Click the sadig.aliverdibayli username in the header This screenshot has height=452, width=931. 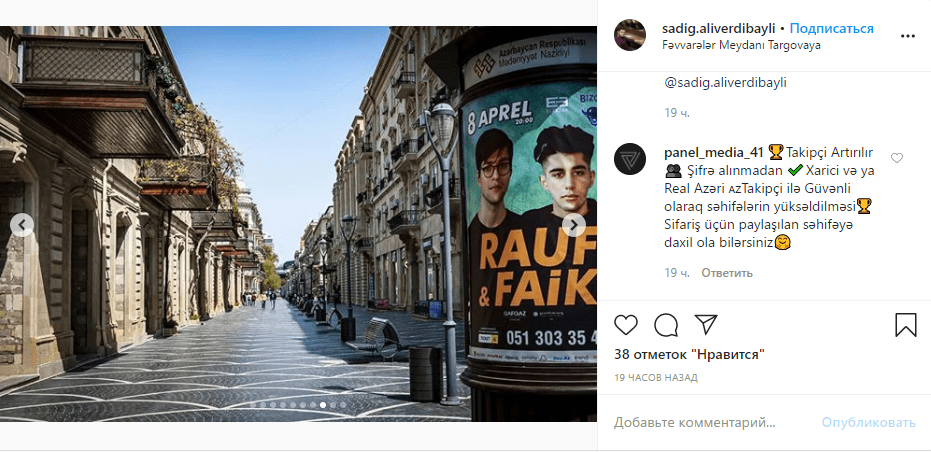click(718, 28)
